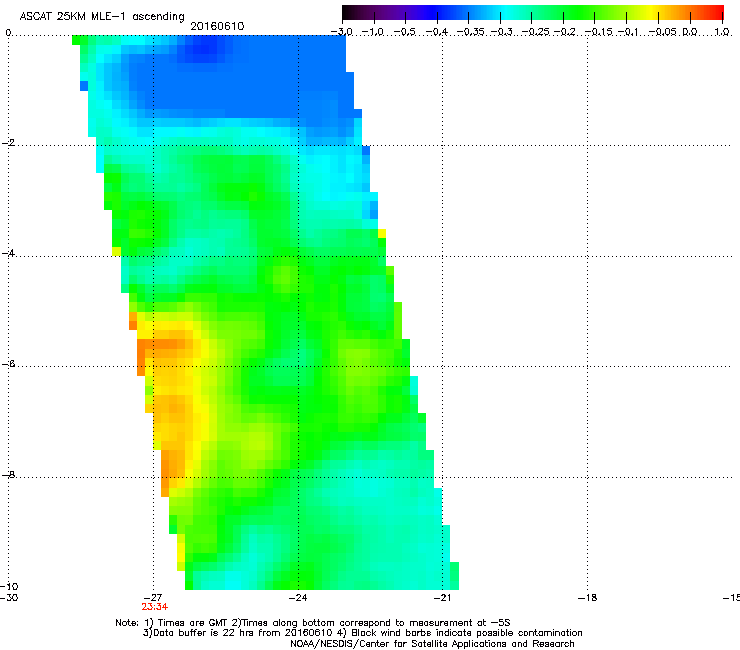The width and height of the screenshot is (740, 650).
Task: Click the NOAA/NESDIS credit line
Action: pyautogui.click(x=432, y=644)
